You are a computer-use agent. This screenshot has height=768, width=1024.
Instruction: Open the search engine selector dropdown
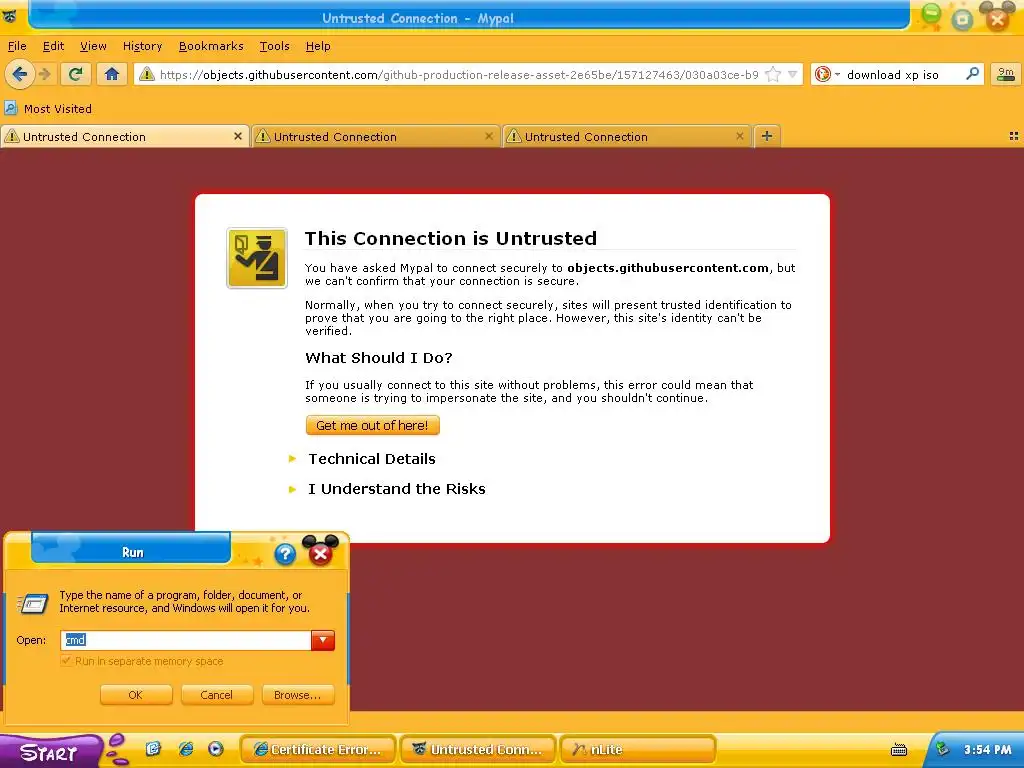tap(826, 74)
